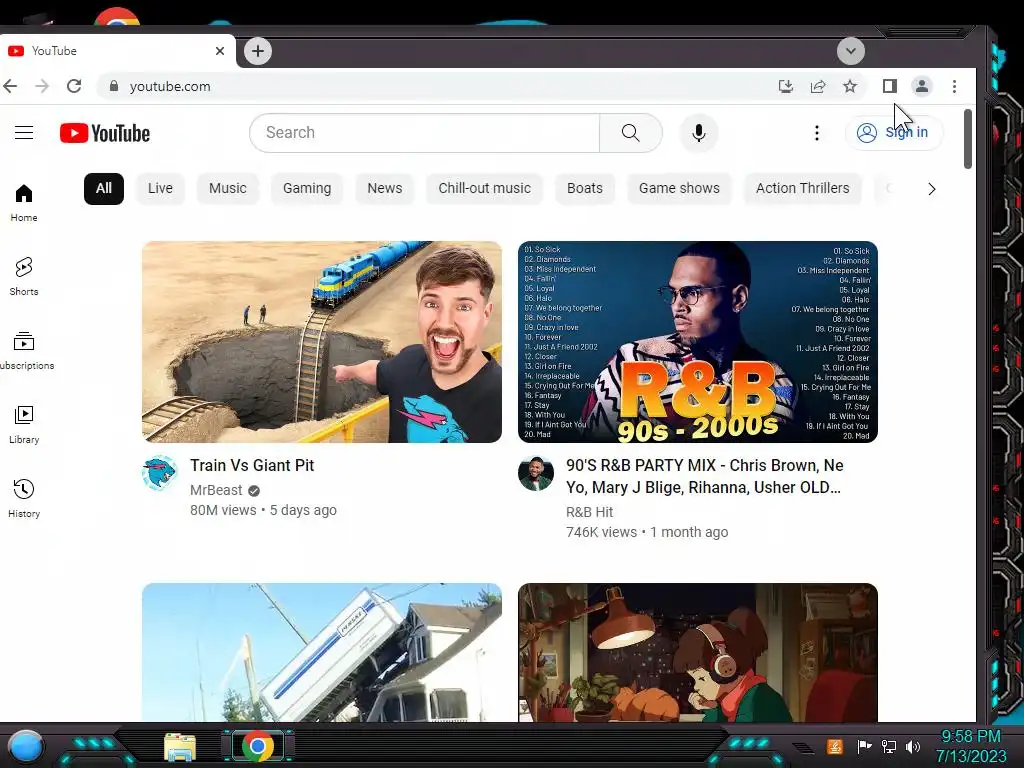
Task: Open the lofi girl video thumbnail
Action: (697, 652)
